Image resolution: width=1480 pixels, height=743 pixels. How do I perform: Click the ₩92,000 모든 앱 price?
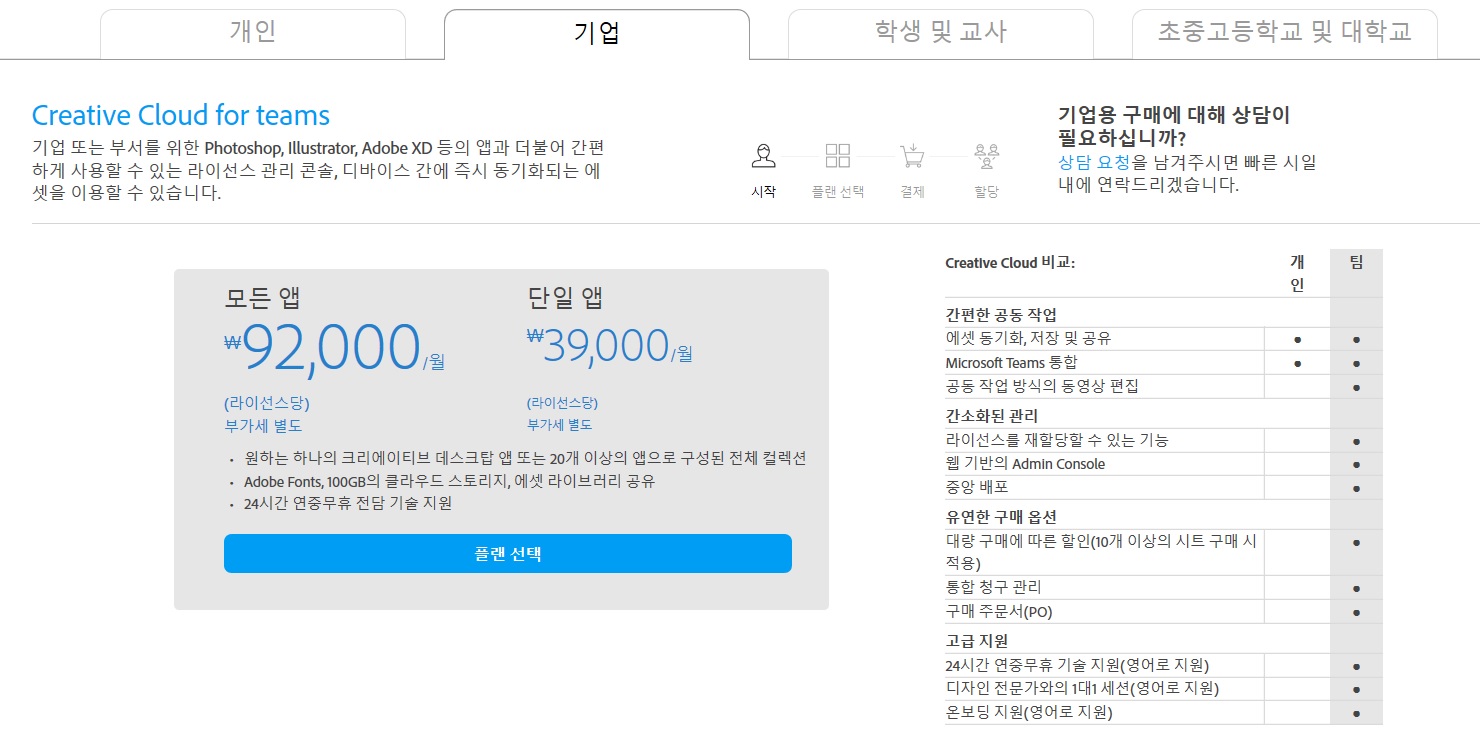click(334, 348)
